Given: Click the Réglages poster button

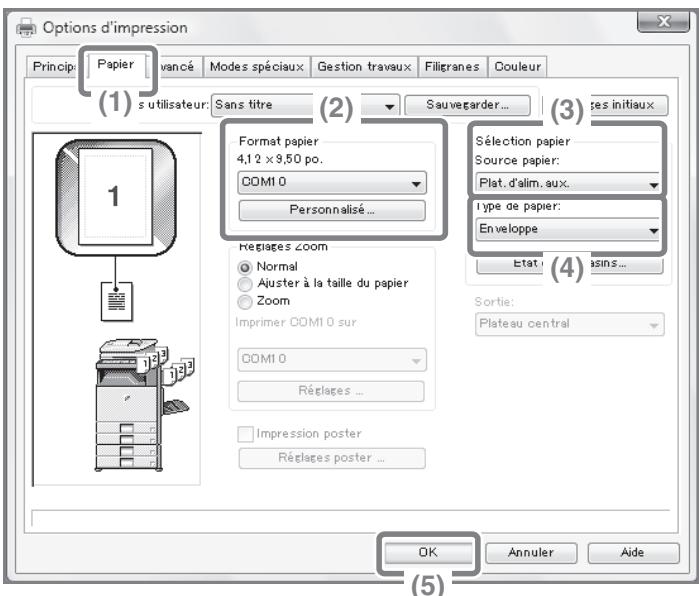Looking at the screenshot, I should click(x=332, y=458).
